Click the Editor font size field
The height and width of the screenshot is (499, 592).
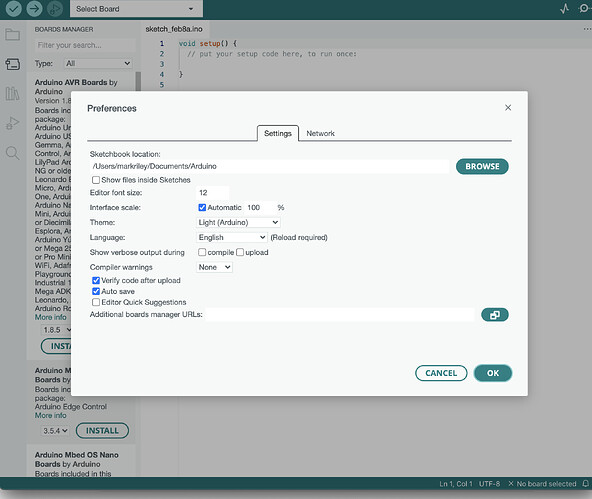[x=212, y=193]
